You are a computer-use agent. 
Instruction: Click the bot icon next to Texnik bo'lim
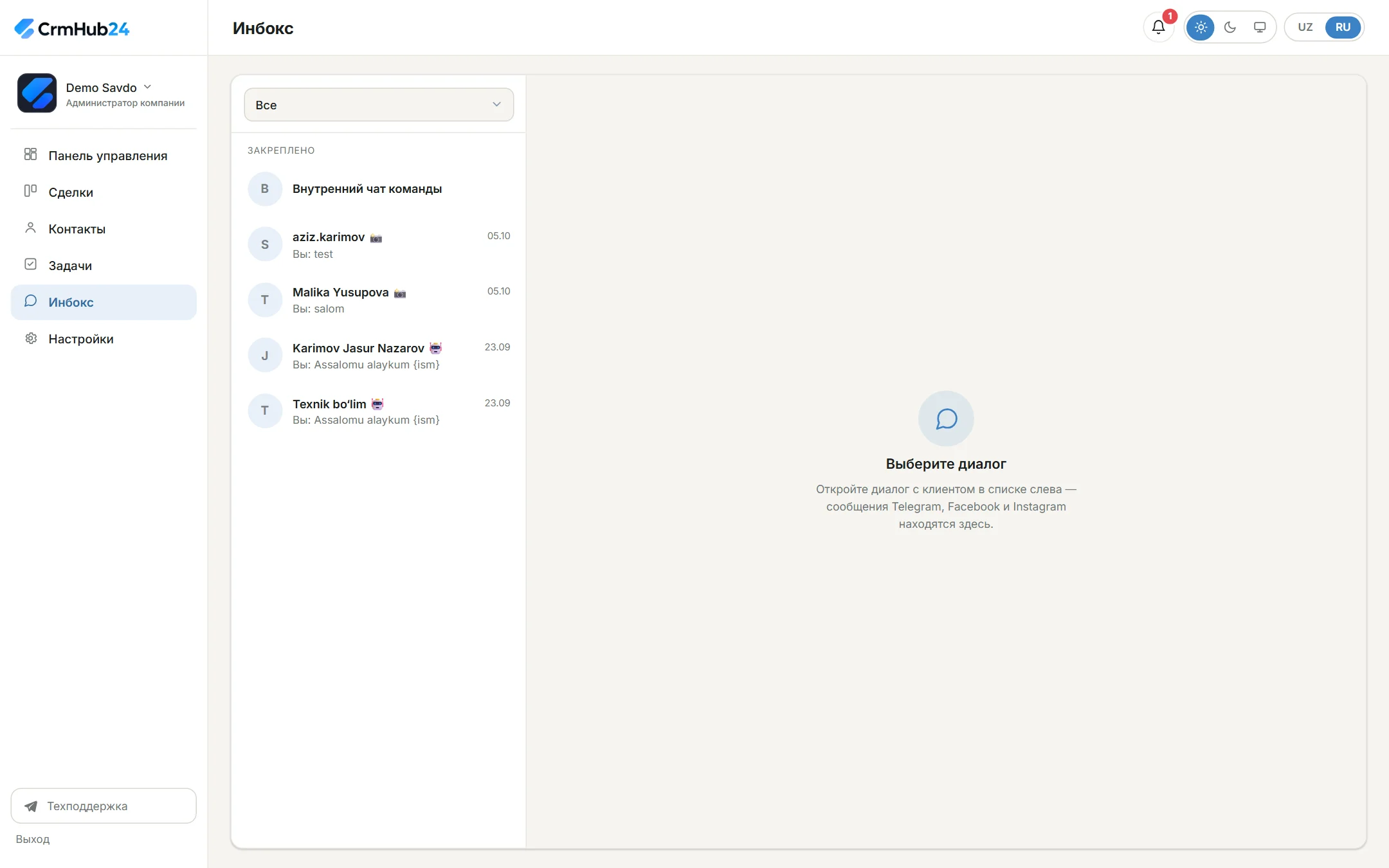click(377, 404)
